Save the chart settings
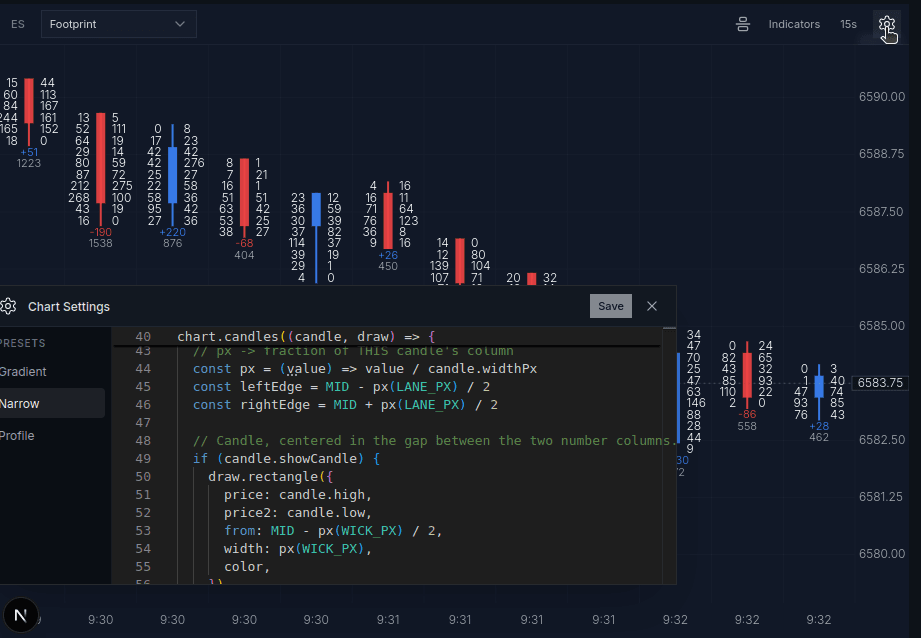921x638 pixels. 610,306
